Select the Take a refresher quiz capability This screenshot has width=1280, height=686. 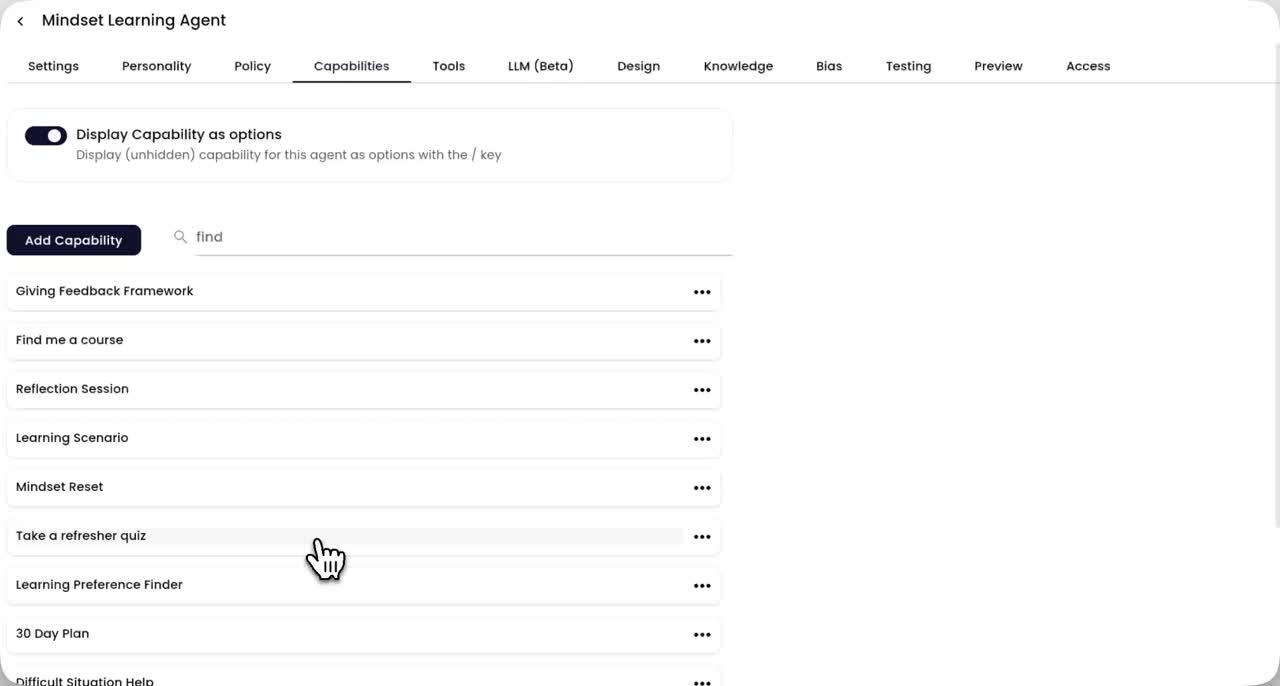(x=363, y=536)
